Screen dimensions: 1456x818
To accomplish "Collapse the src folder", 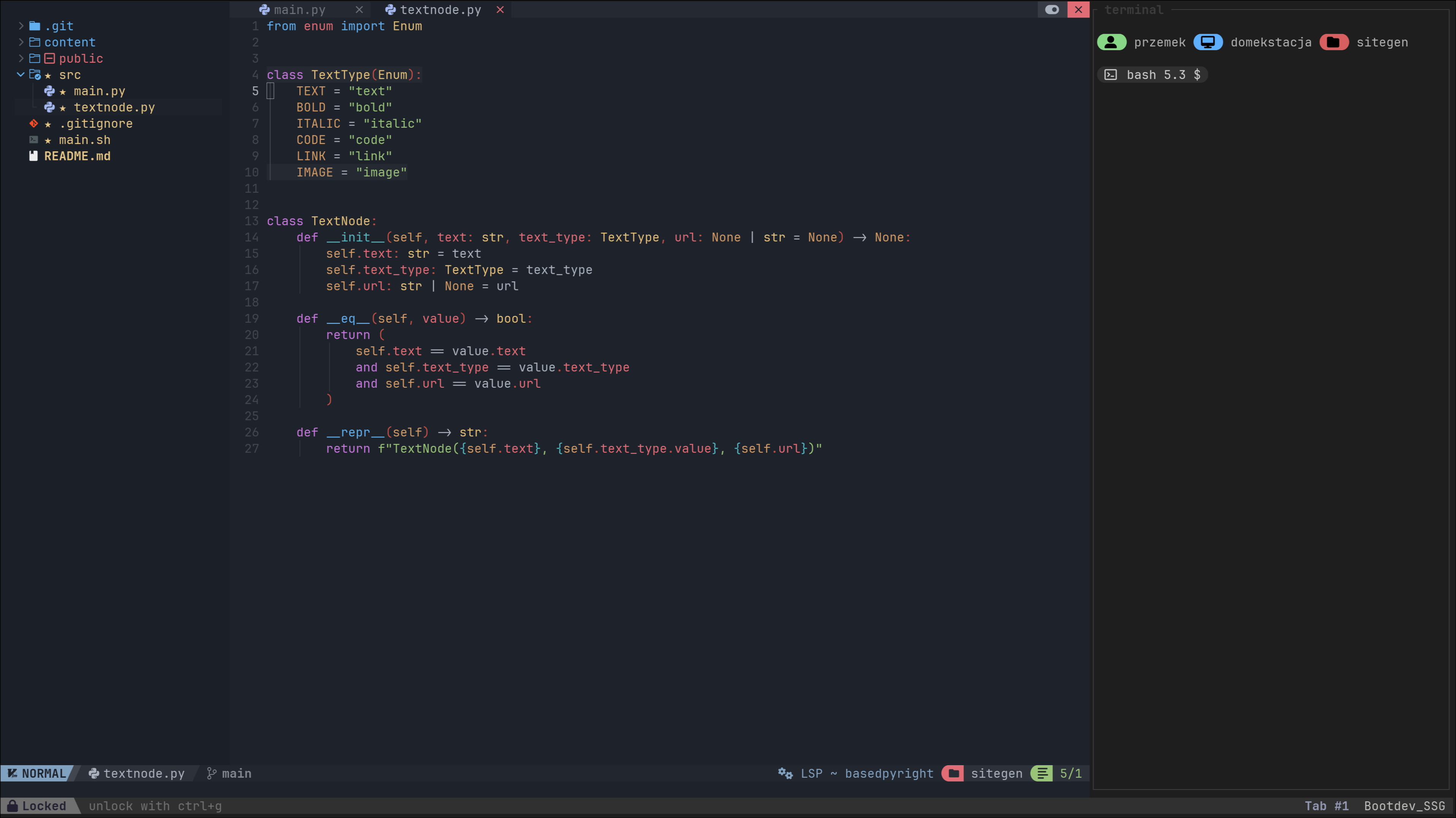I will tap(21, 75).
